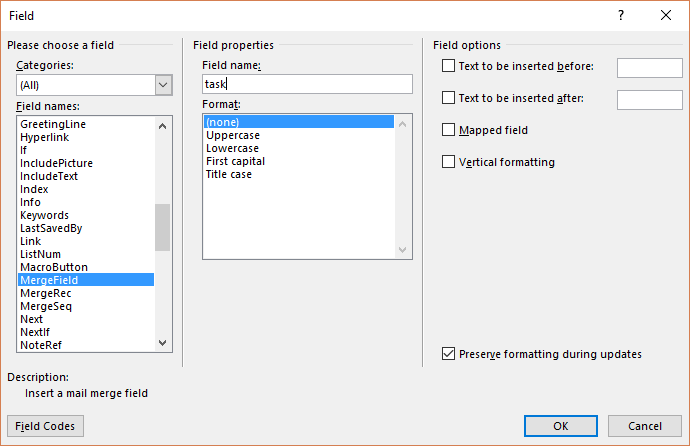Select Hyperlink in Field names list
The height and width of the screenshot is (446, 690).
pyautogui.click(x=45, y=137)
